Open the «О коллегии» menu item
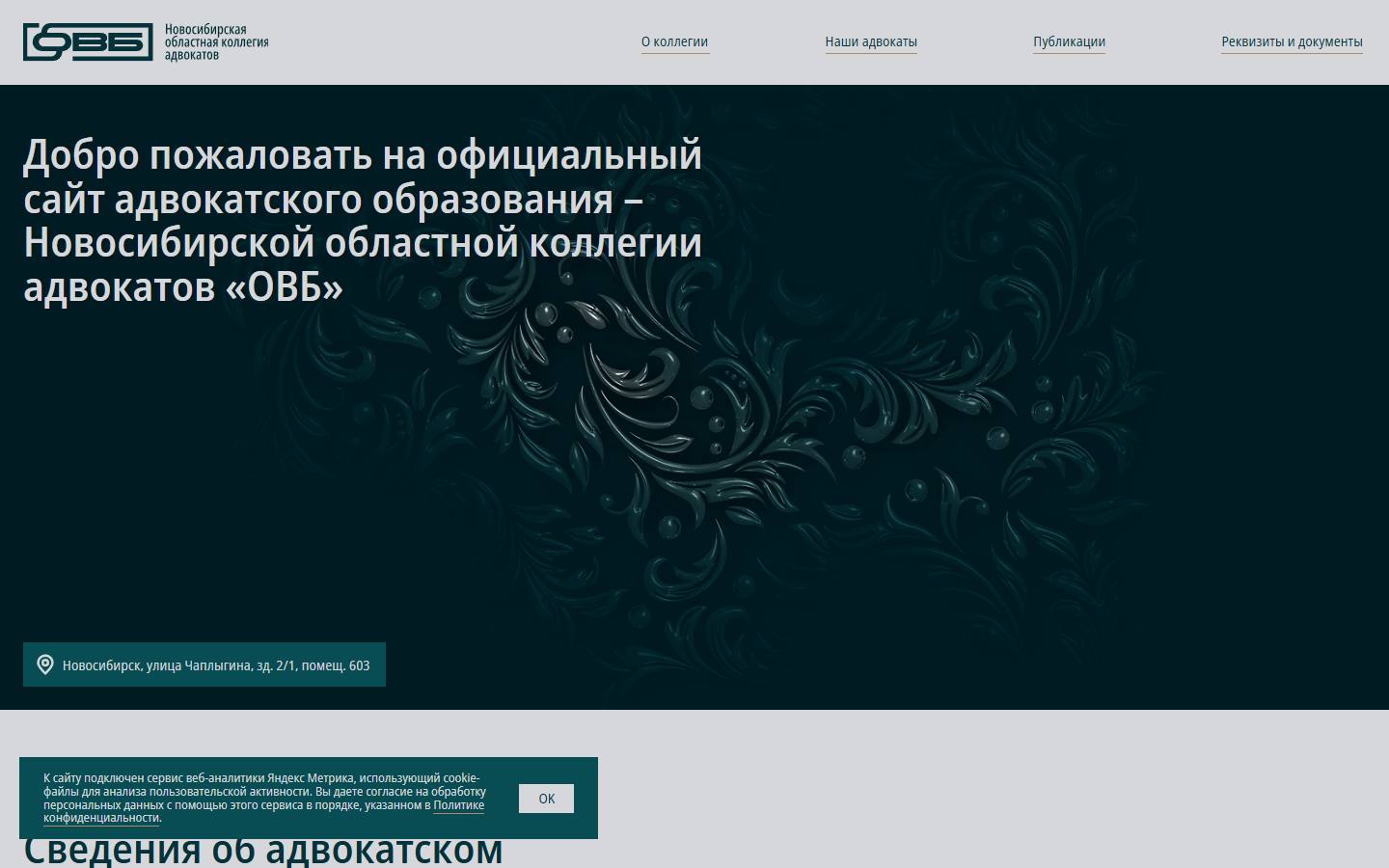The height and width of the screenshot is (868, 1389). tap(675, 42)
